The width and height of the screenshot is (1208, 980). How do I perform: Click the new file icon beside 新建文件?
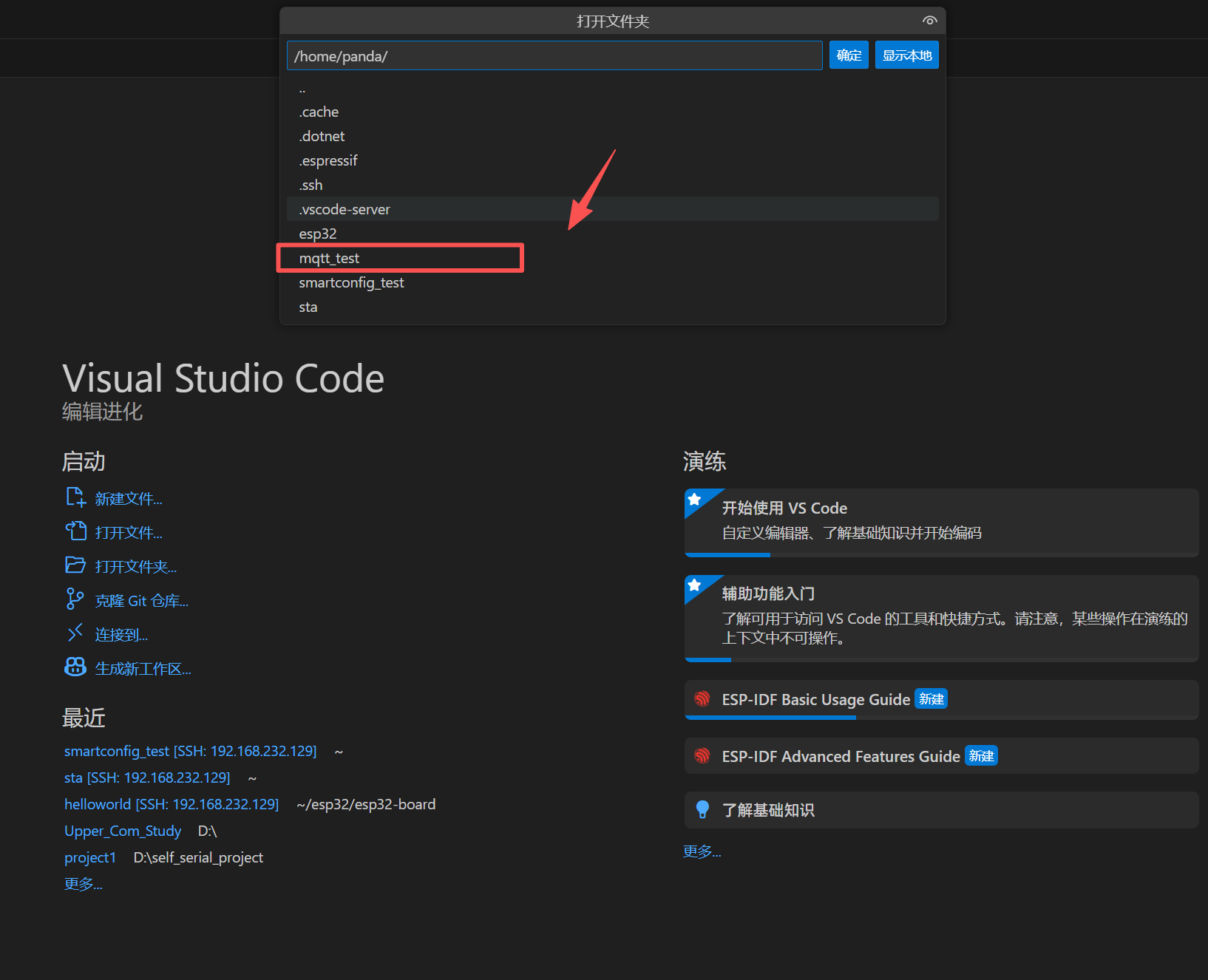click(75, 497)
